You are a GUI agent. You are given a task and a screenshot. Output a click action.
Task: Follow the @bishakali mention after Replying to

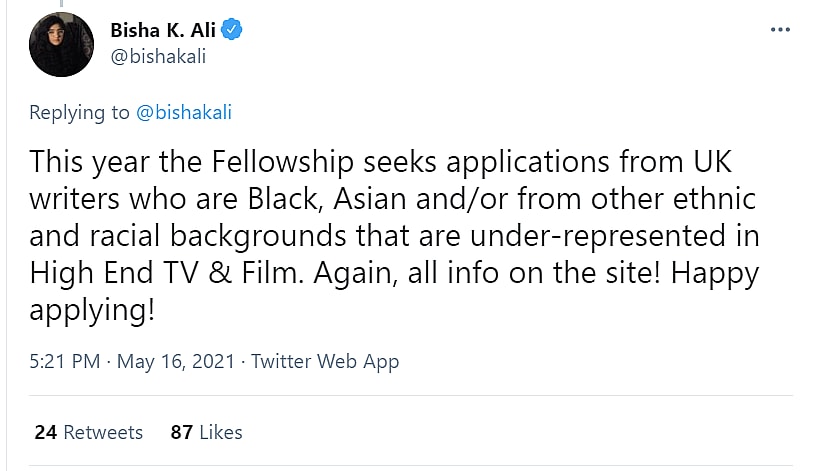pos(184,113)
